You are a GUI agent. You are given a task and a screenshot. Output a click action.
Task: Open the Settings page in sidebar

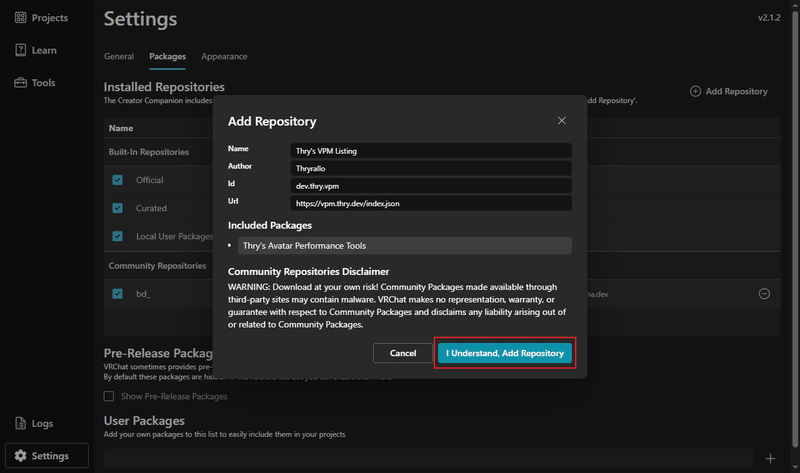point(46,456)
